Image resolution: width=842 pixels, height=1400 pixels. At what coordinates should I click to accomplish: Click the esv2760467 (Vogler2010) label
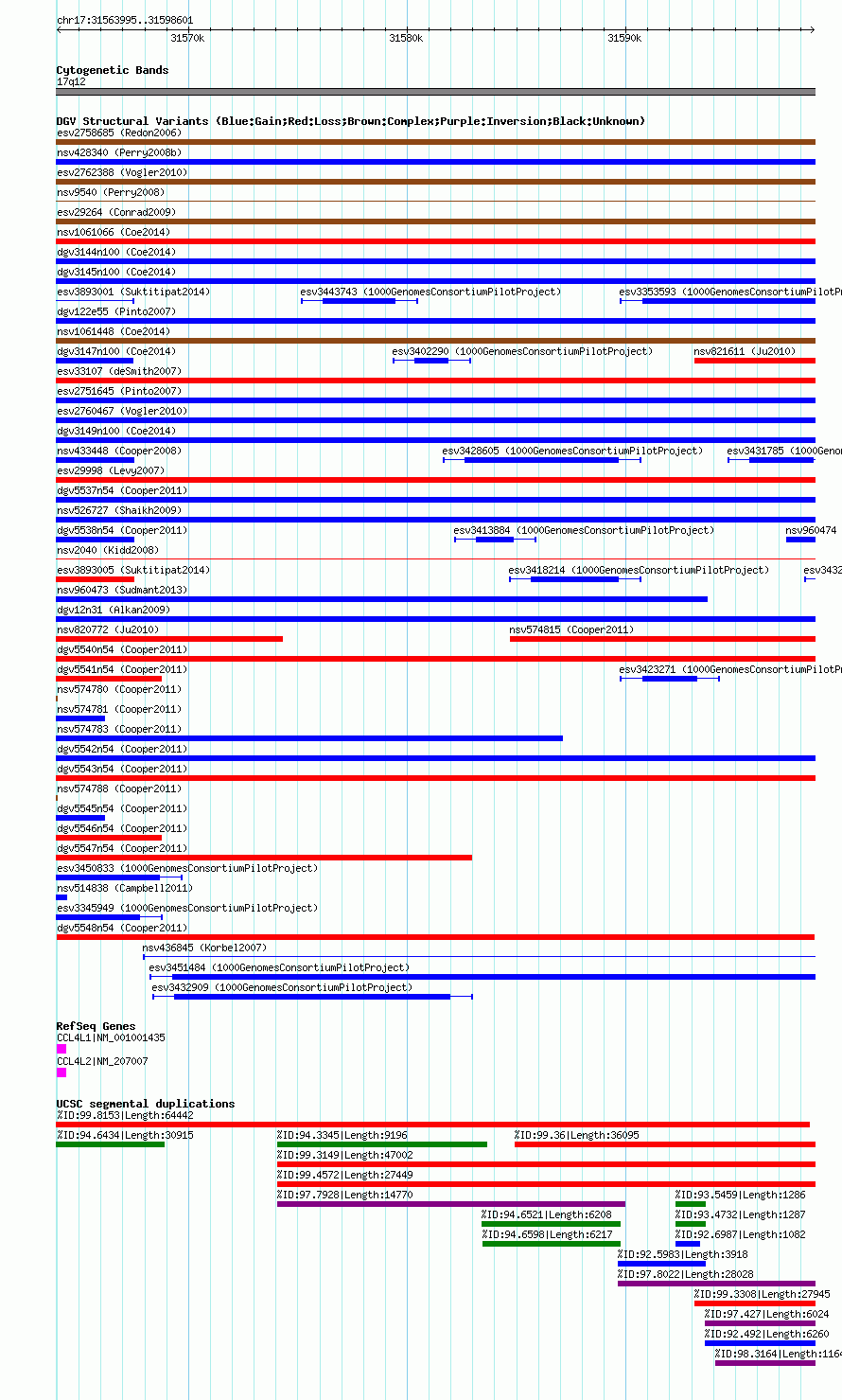(x=122, y=411)
